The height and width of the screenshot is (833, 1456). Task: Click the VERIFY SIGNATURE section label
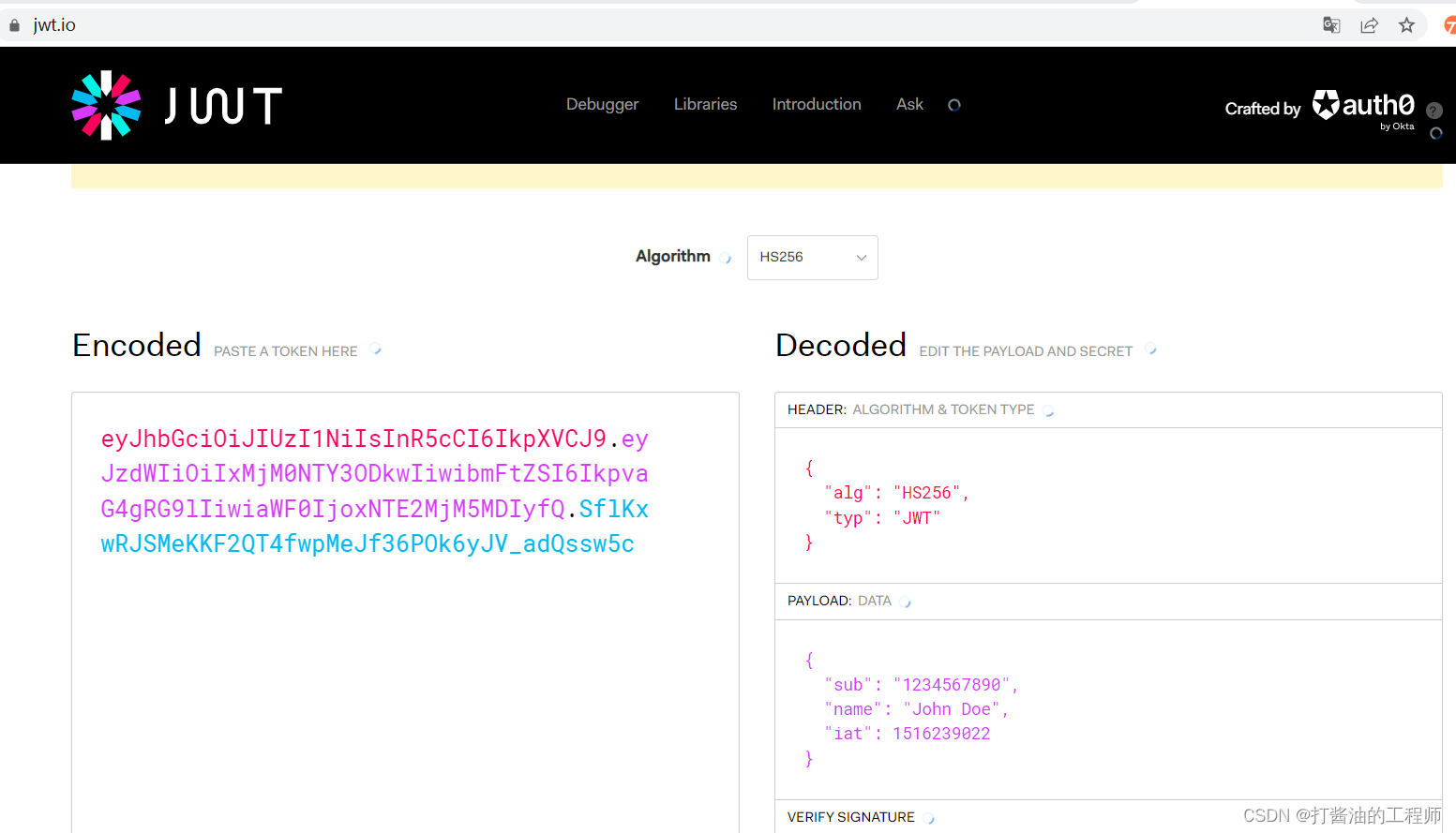coord(850,817)
